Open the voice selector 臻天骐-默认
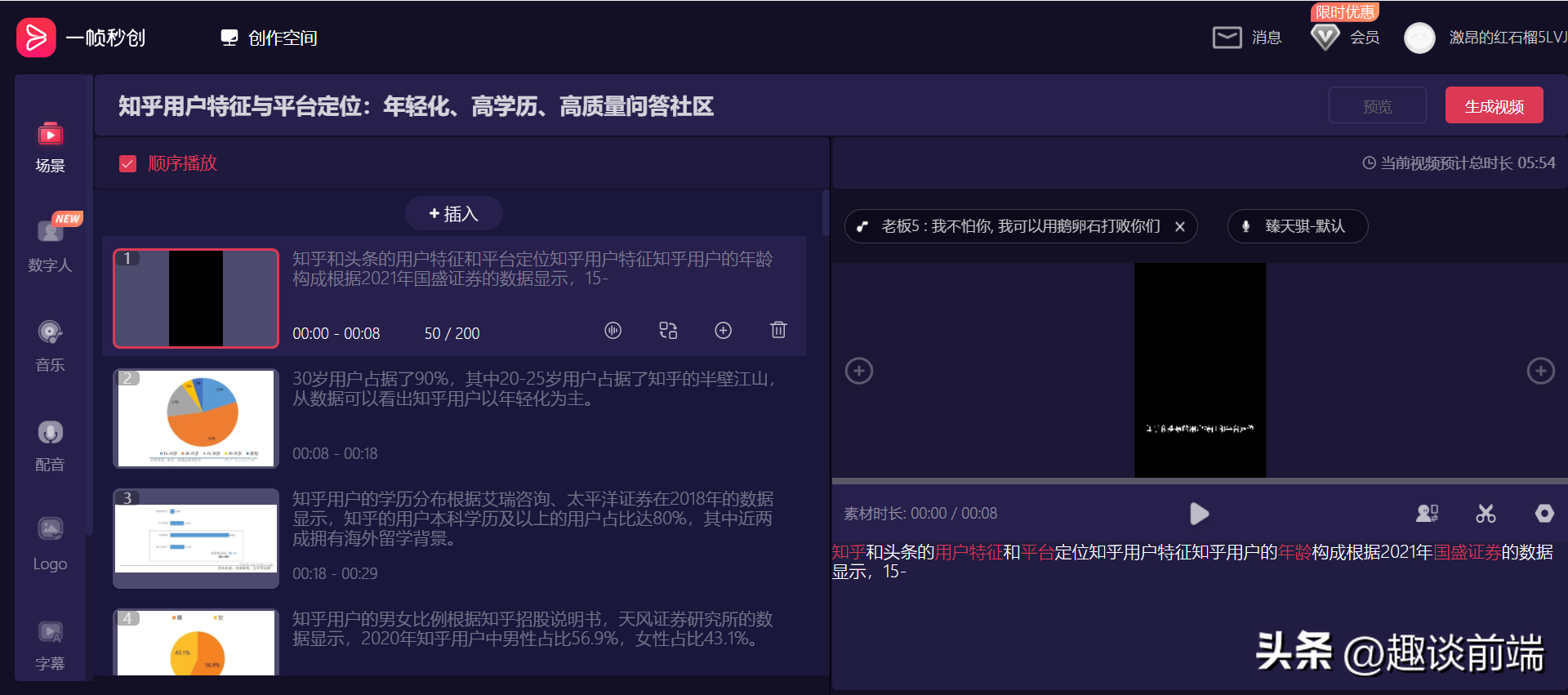This screenshot has width=1568, height=695. [x=1297, y=226]
